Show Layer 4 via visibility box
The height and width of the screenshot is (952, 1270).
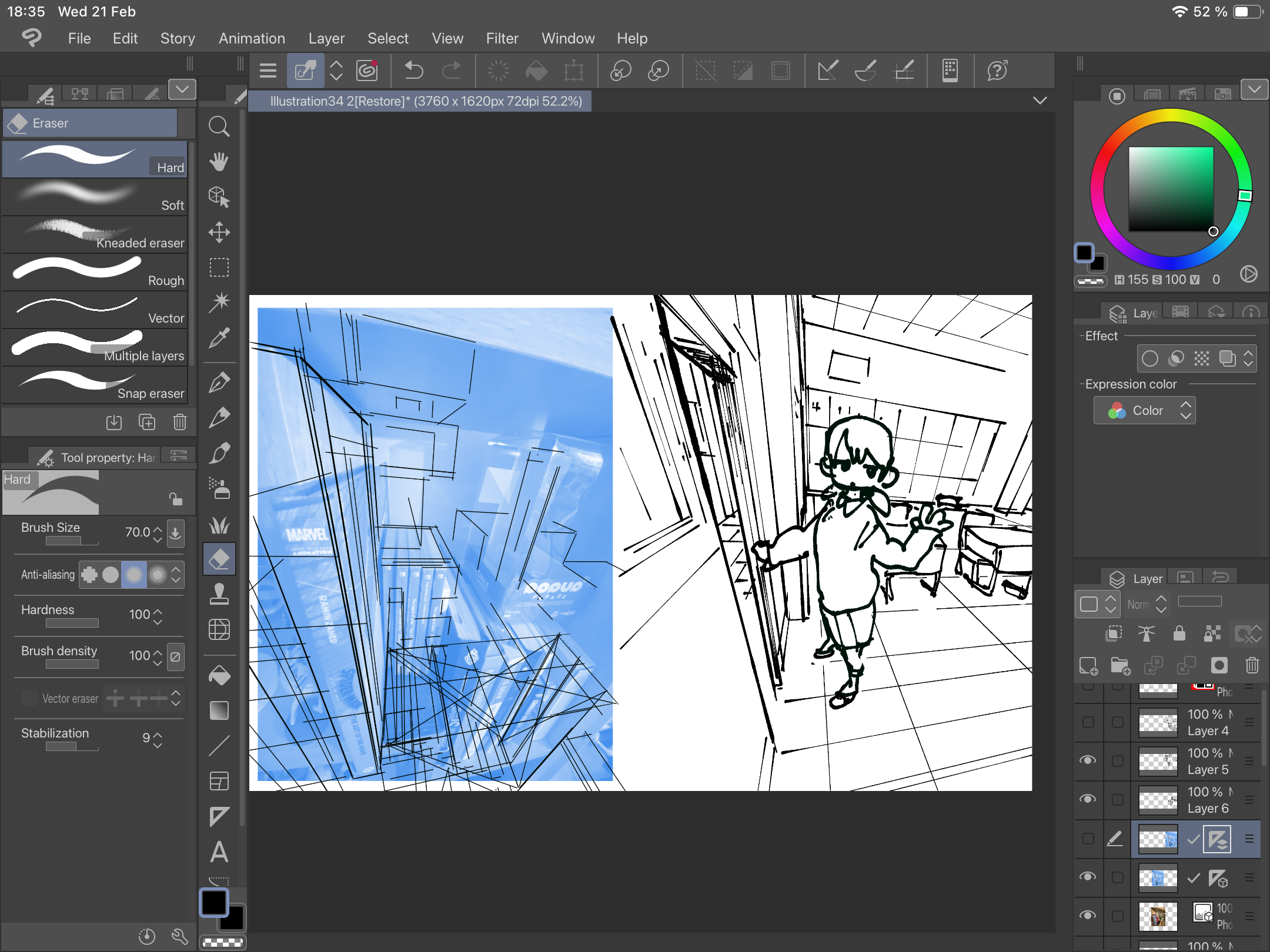point(1088,722)
